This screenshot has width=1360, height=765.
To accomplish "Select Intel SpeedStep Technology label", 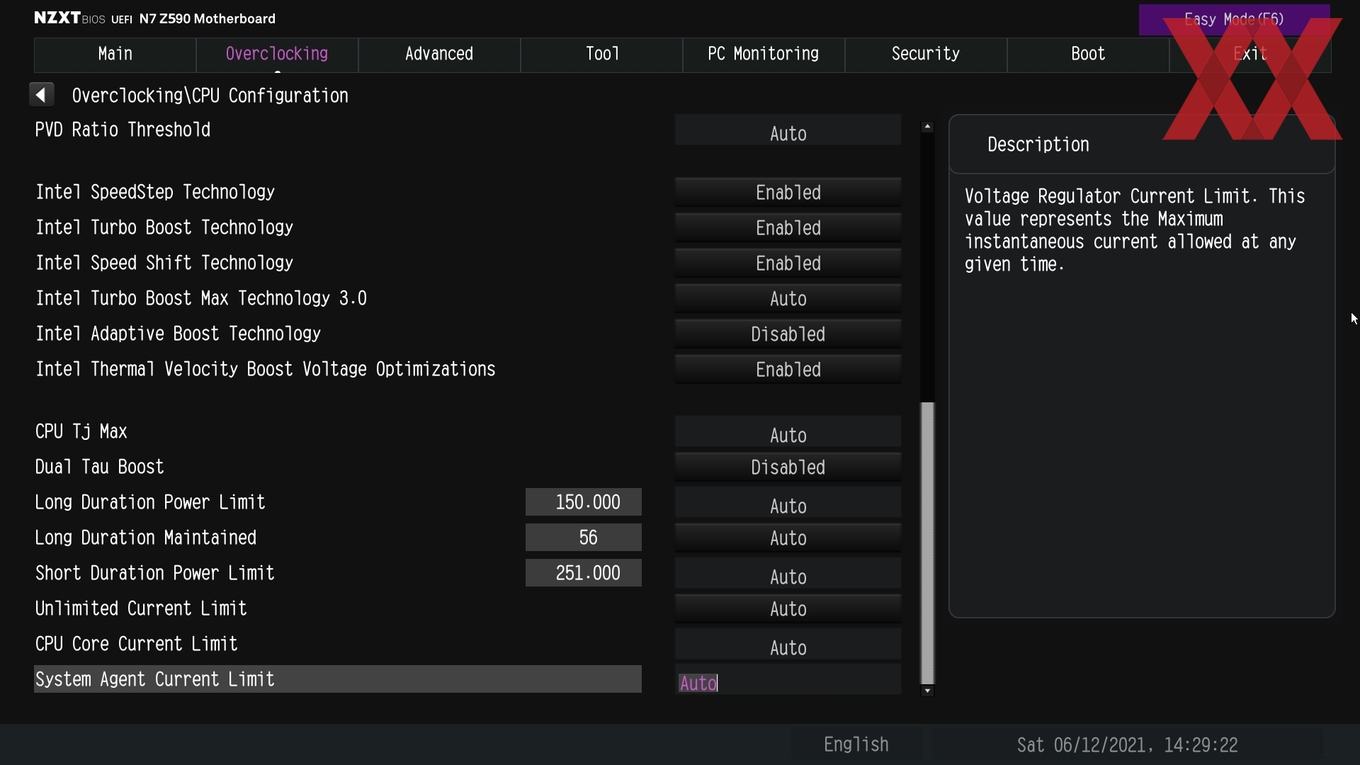I will (x=155, y=192).
